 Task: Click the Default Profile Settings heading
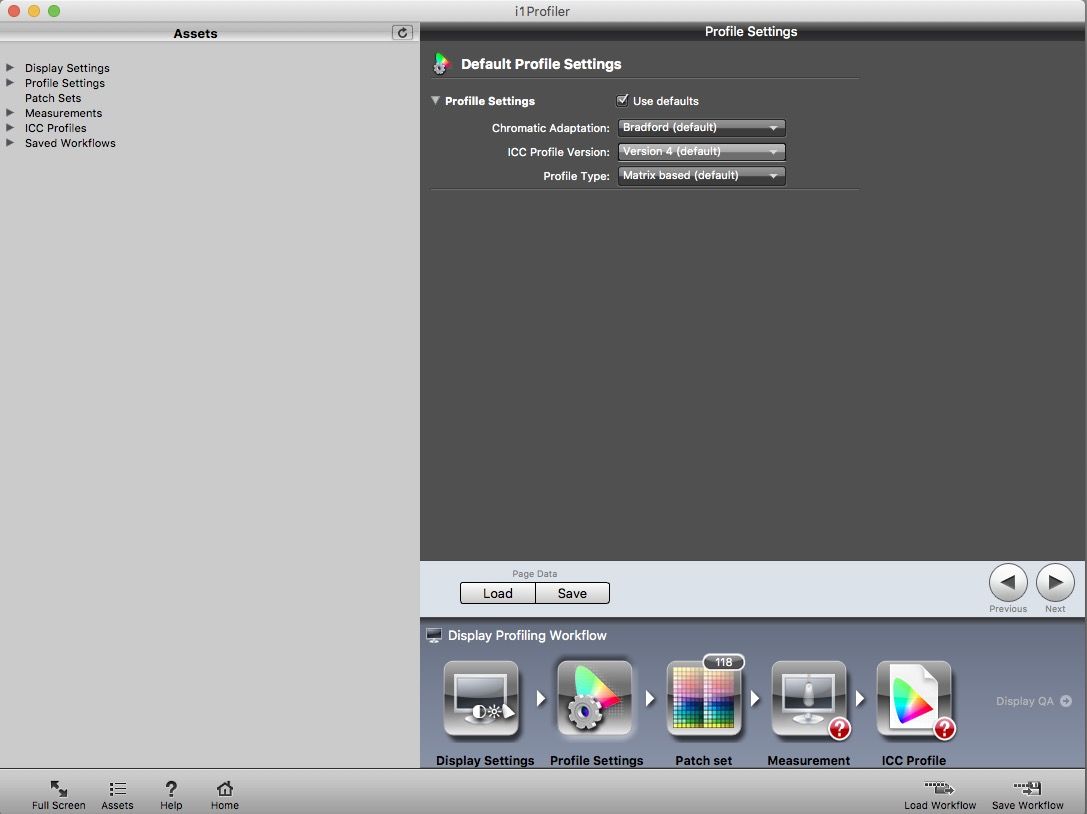click(x=541, y=64)
